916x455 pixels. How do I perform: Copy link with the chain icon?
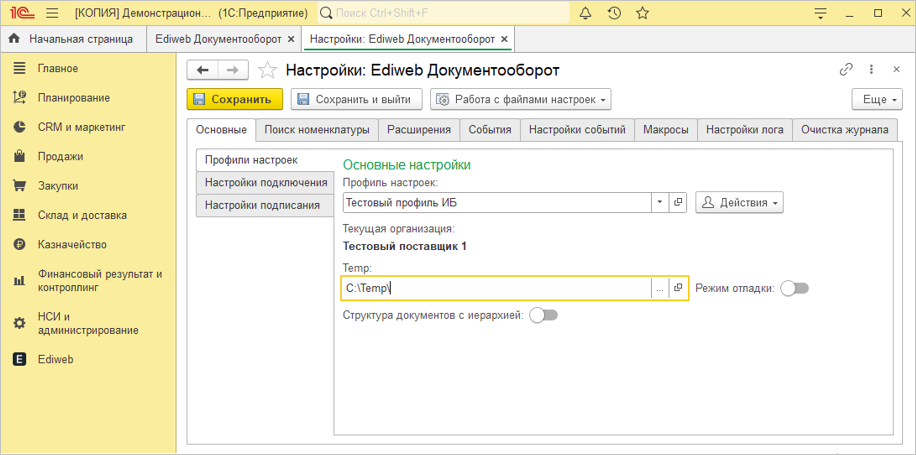pyautogui.click(x=846, y=70)
